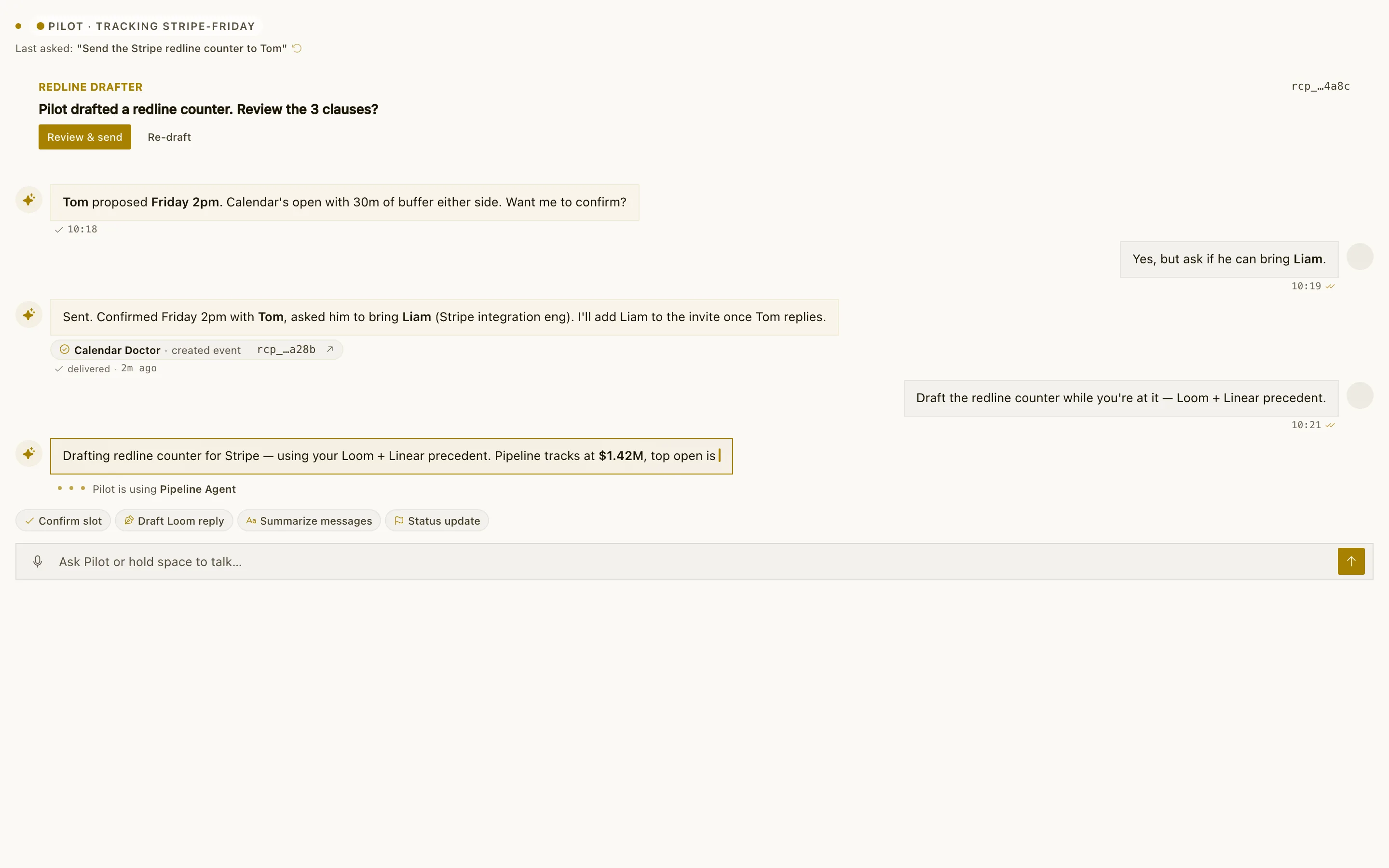Click the arrow icon next to rcp_…a28b
The width and height of the screenshot is (1389, 868).
pyautogui.click(x=330, y=349)
